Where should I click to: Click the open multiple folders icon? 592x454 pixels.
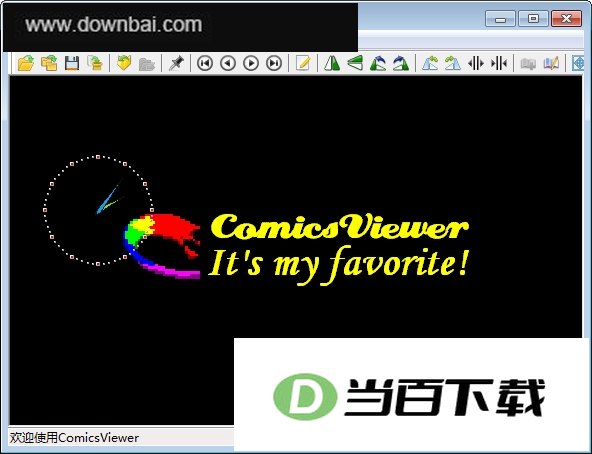coord(49,63)
